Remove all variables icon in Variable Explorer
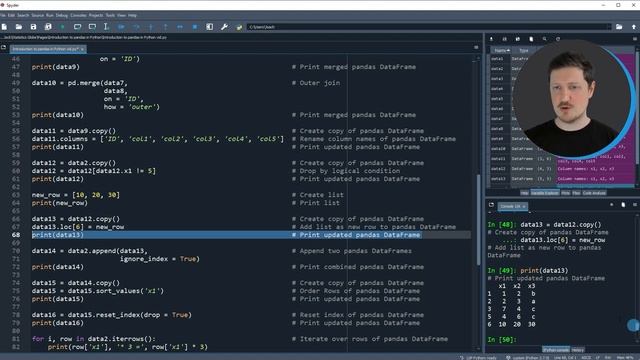The width and height of the screenshot is (640, 360). click(531, 39)
